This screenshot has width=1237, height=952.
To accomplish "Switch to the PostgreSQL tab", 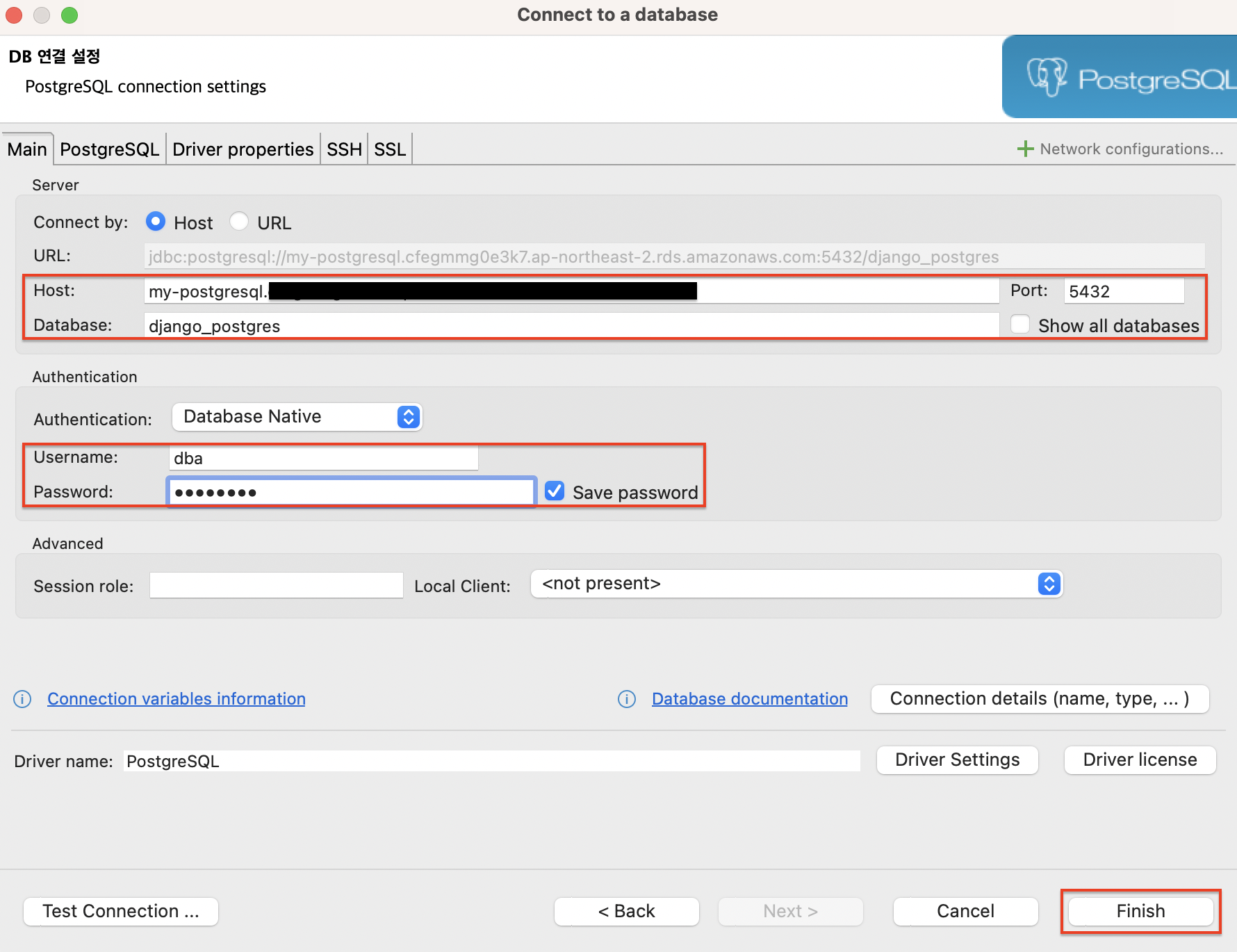I will (x=110, y=149).
